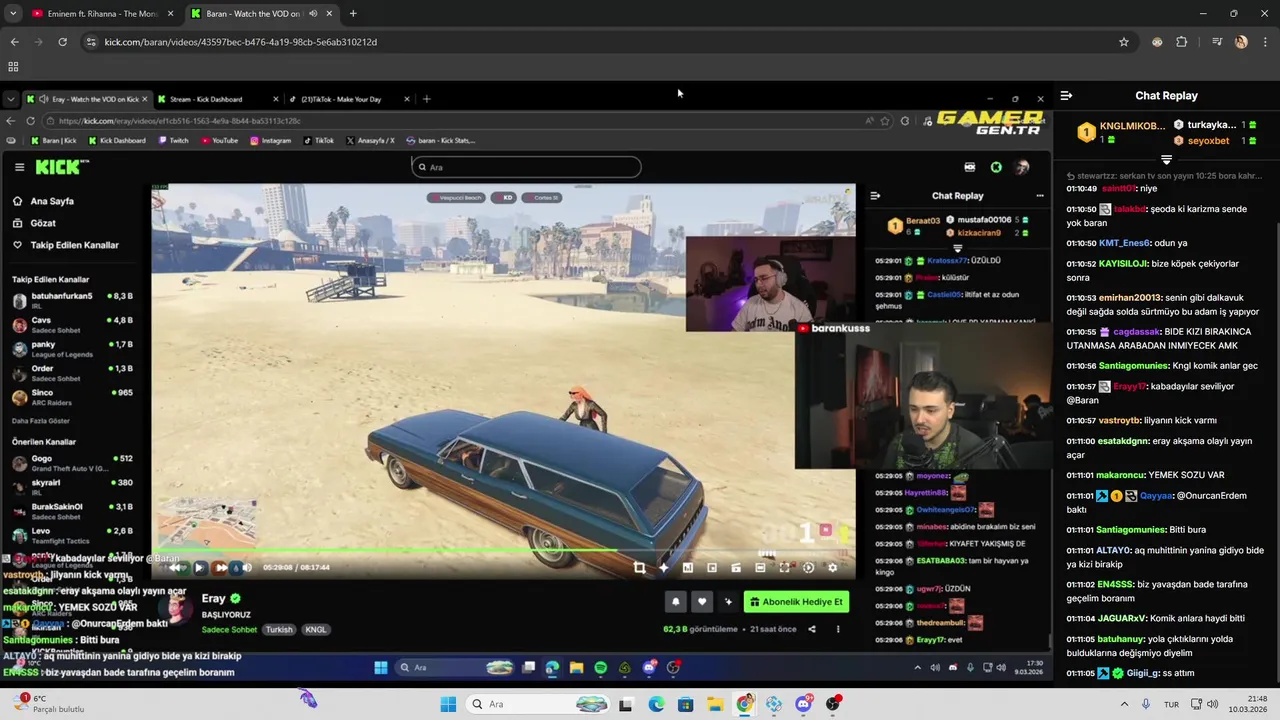Close the Eminem ft. Rihanna tab
The width and height of the screenshot is (1280, 720).
click(x=170, y=14)
